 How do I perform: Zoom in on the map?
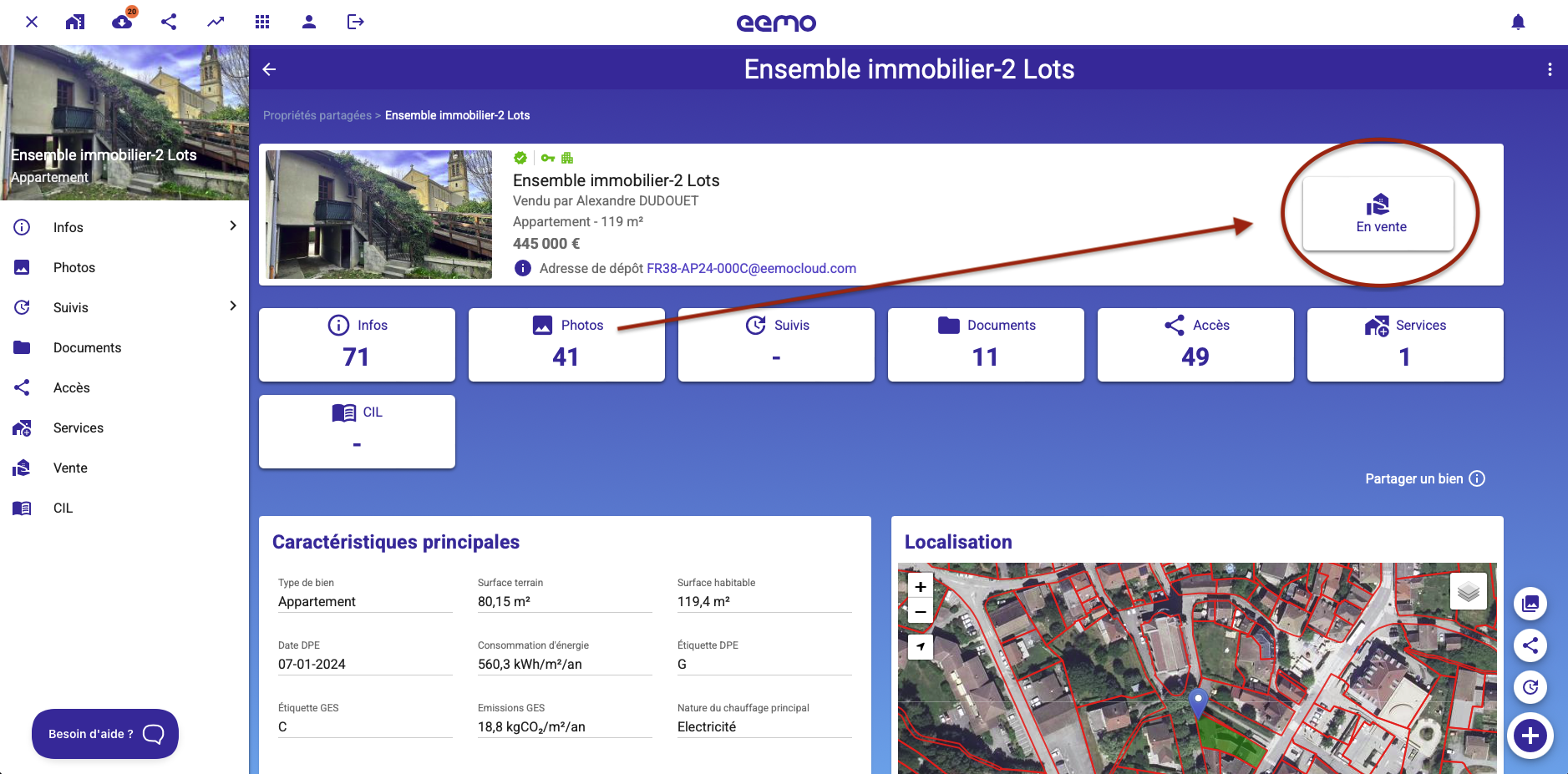coord(920,587)
